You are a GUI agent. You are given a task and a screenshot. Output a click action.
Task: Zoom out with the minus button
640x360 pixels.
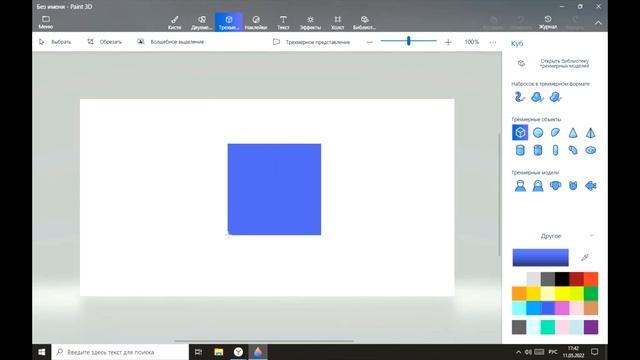tap(369, 42)
